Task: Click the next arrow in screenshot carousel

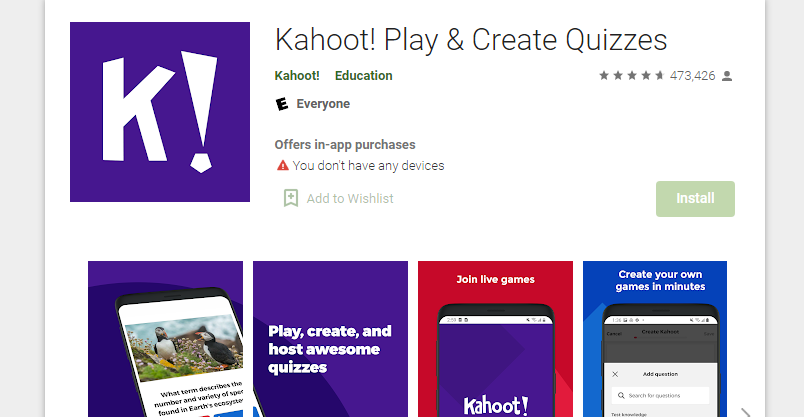Action: point(746,412)
